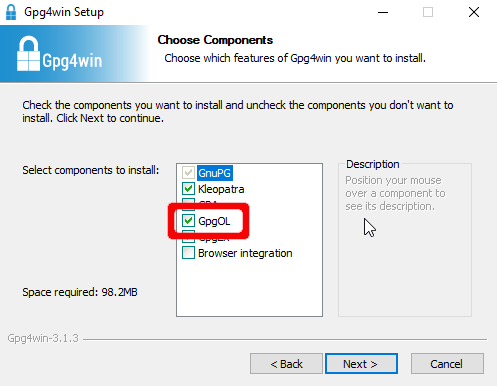497x386 pixels.
Task: Close the Gpg4win Setup window
Action: pos(474,12)
